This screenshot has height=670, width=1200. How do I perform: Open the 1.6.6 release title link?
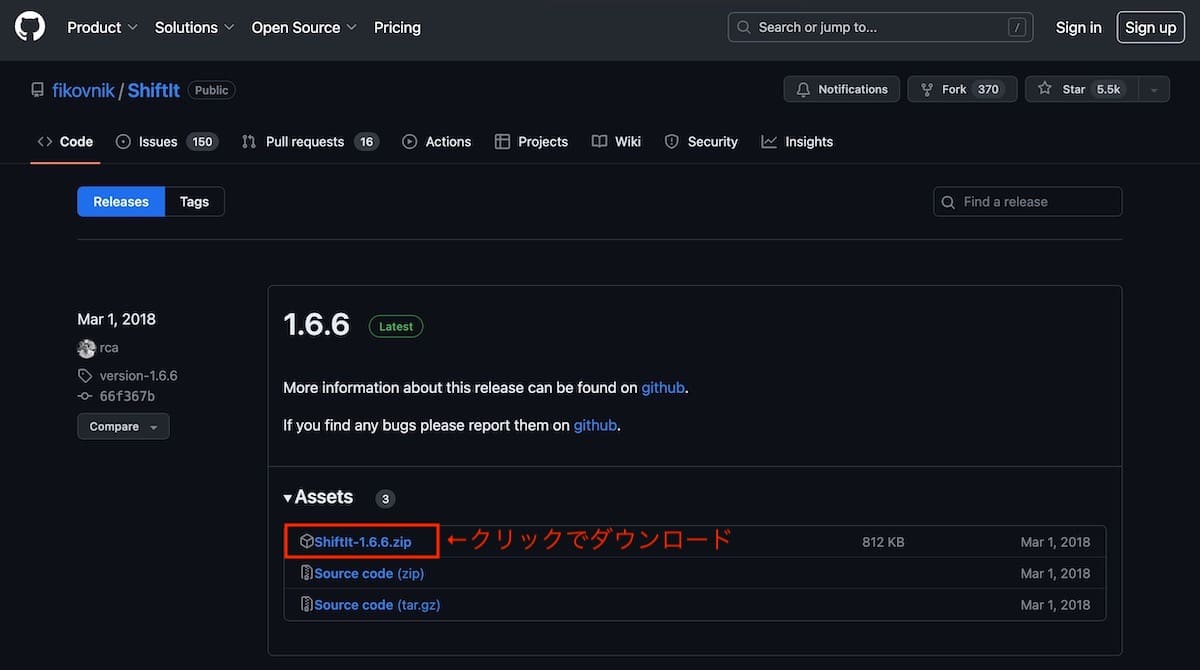coord(316,324)
